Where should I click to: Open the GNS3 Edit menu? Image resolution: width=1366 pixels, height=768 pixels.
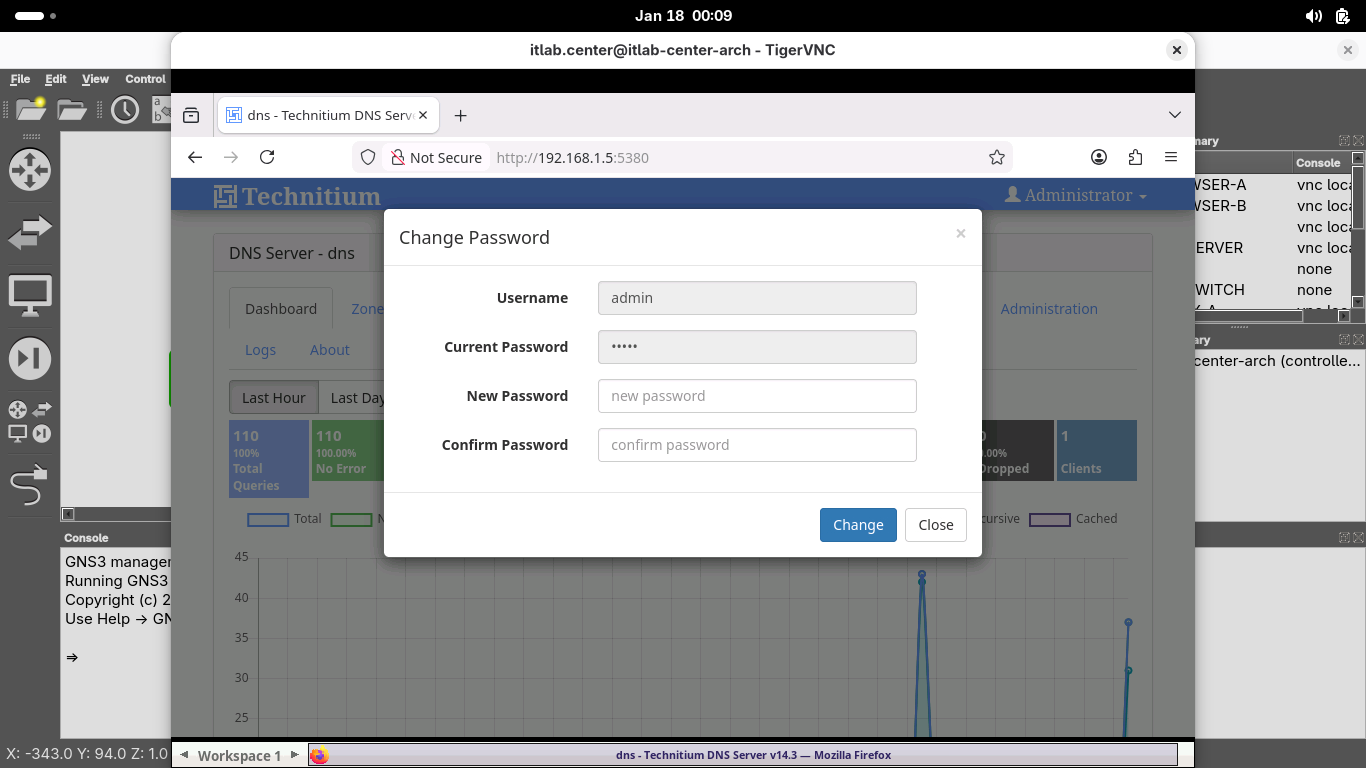pyautogui.click(x=56, y=79)
